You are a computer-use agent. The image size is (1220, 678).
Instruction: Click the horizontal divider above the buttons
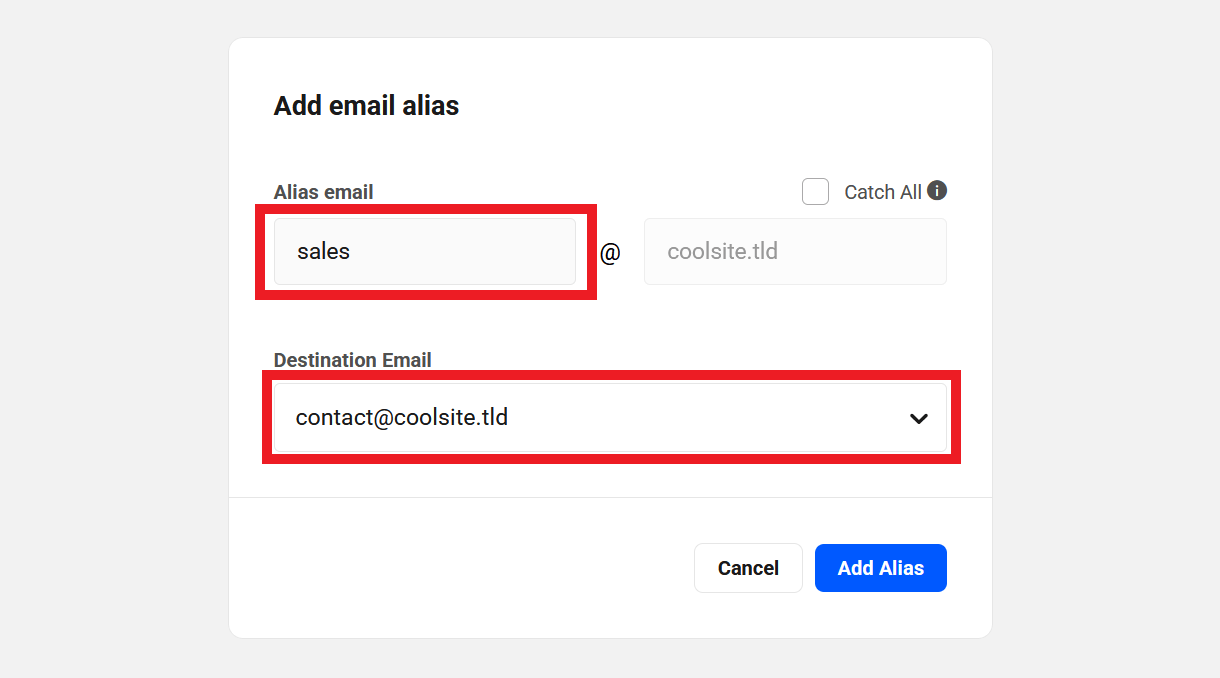click(x=610, y=497)
